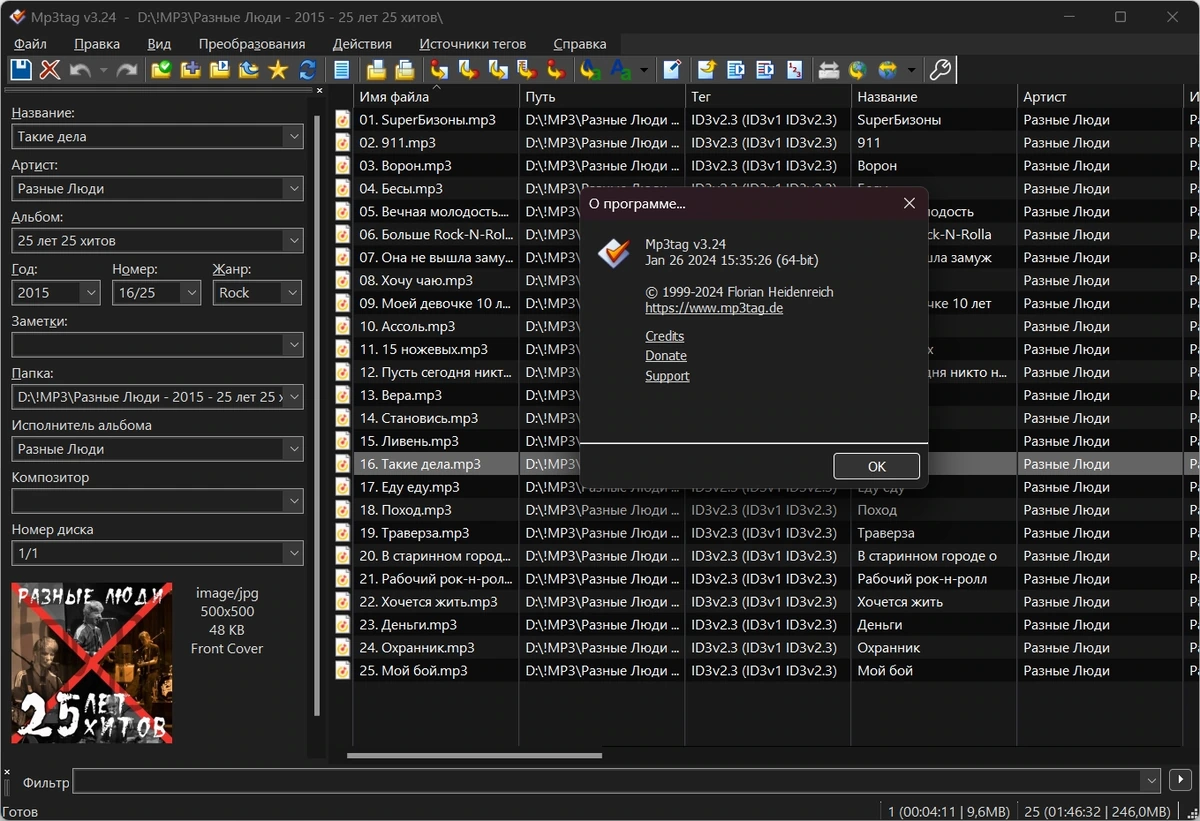The width and height of the screenshot is (1200, 821).
Task: Open the Год dropdown showing 2015
Action: [x=91, y=292]
